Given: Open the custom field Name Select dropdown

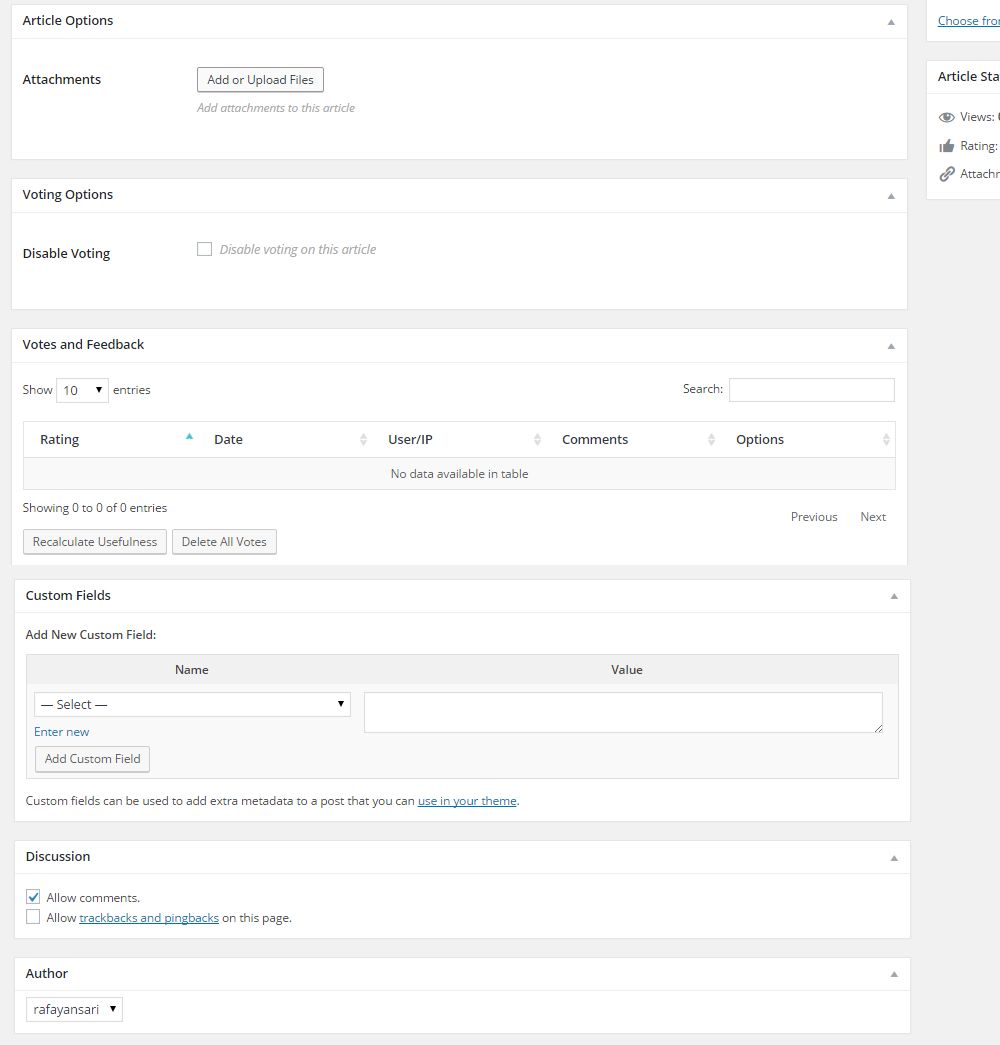Looking at the screenshot, I should point(192,704).
